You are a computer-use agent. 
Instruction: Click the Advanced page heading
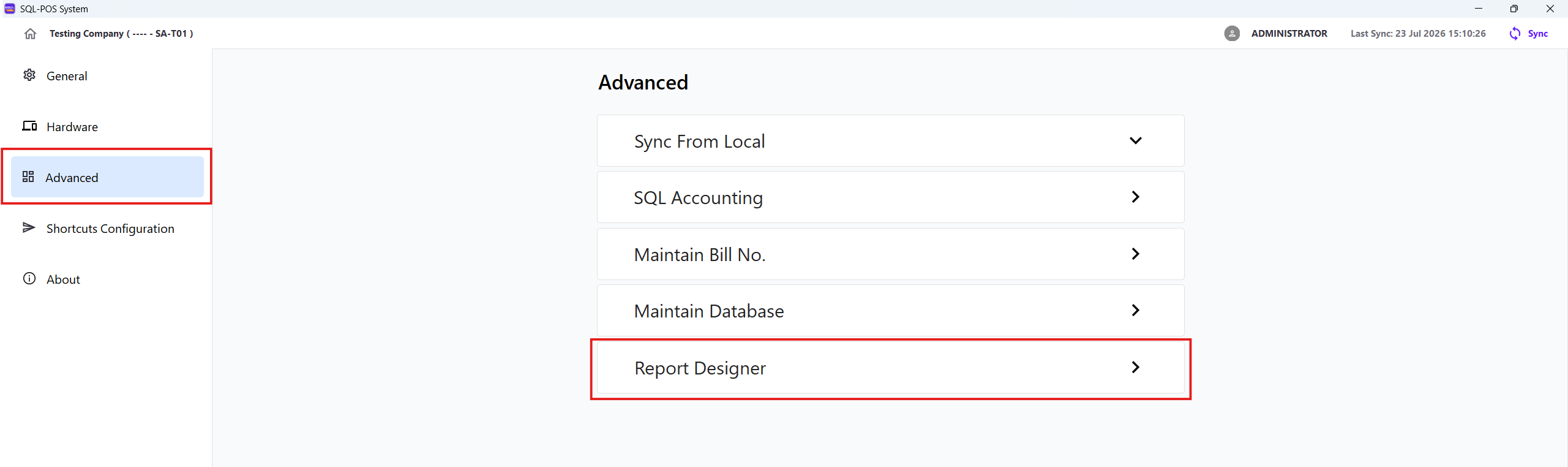[643, 82]
